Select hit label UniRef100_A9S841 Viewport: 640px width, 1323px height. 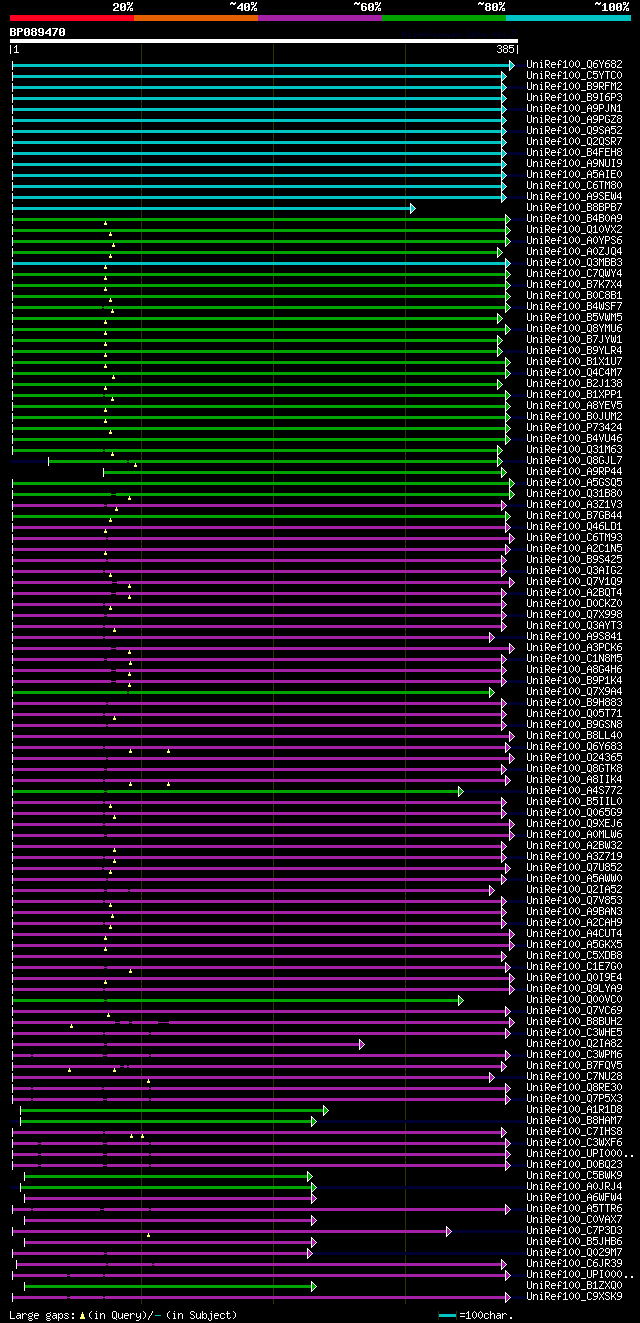575,637
